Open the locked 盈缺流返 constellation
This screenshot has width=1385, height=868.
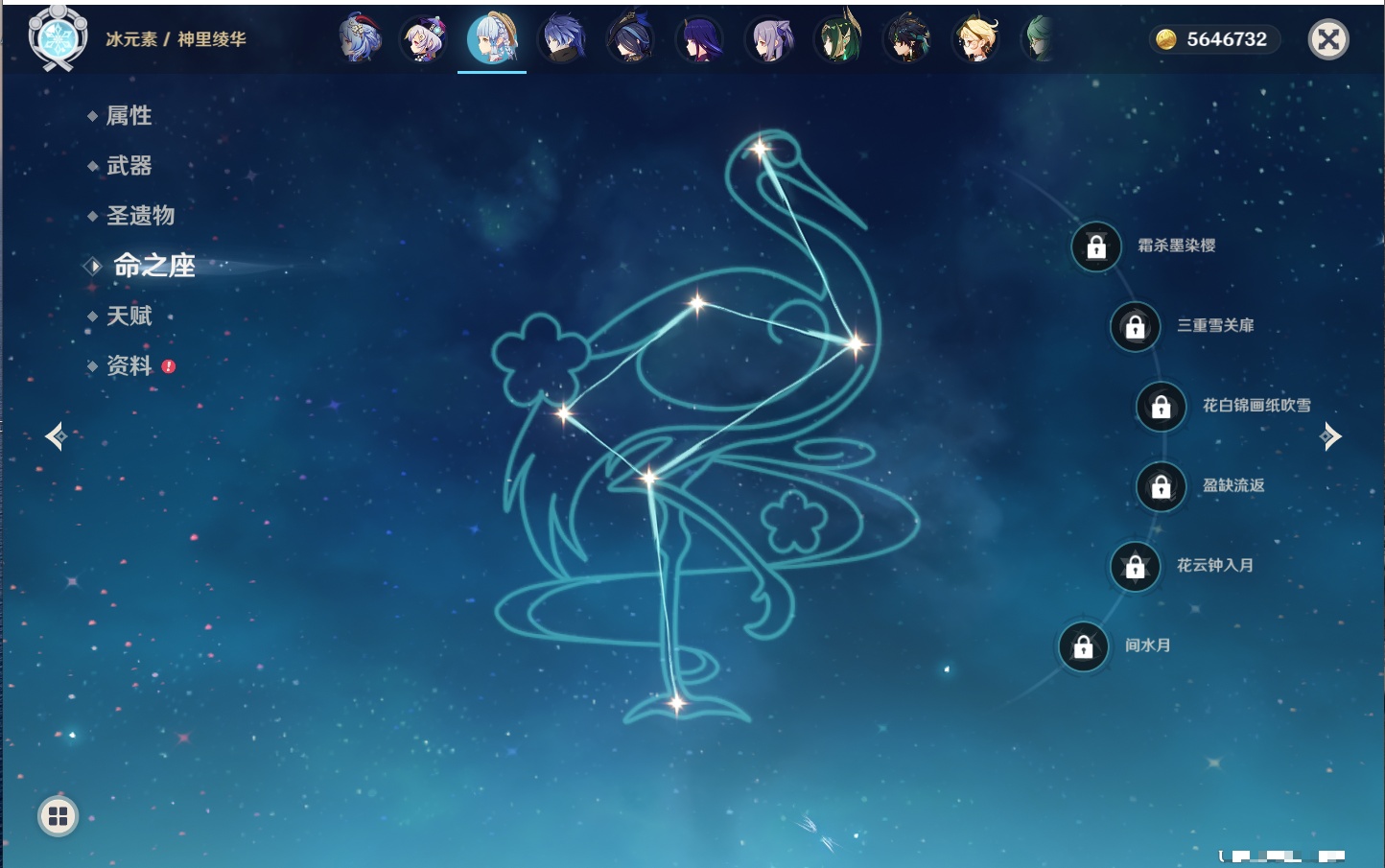click(x=1161, y=486)
